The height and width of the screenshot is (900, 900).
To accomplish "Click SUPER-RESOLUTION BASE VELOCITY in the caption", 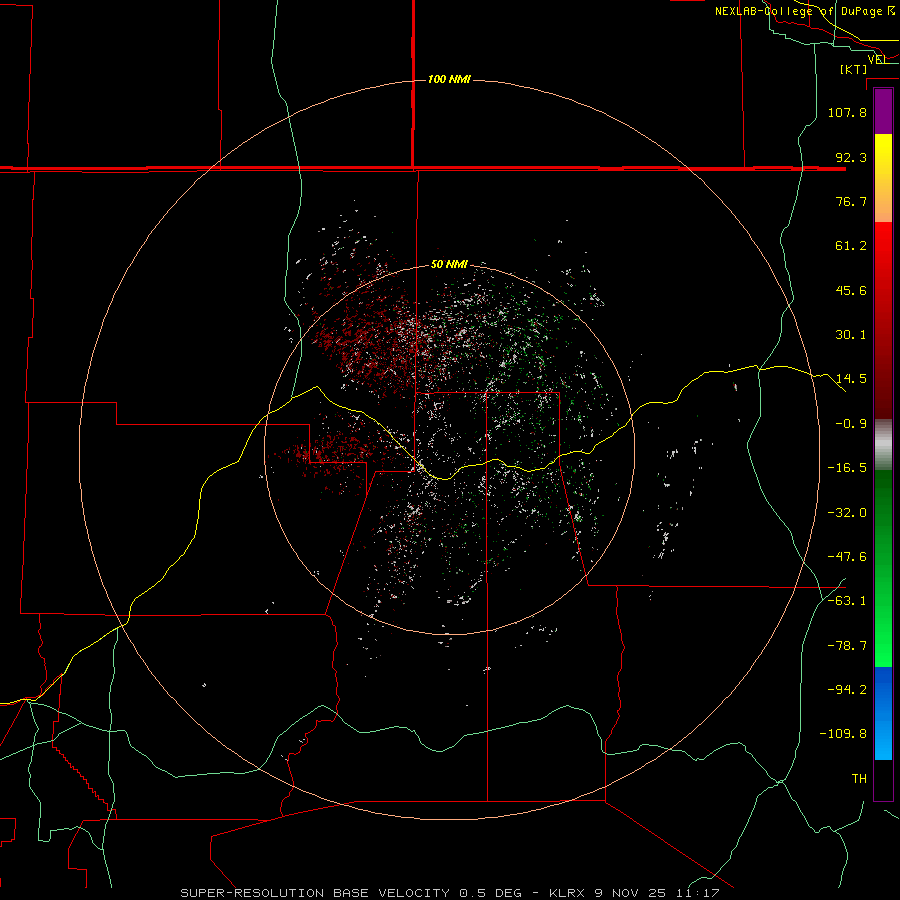I will pos(315,893).
